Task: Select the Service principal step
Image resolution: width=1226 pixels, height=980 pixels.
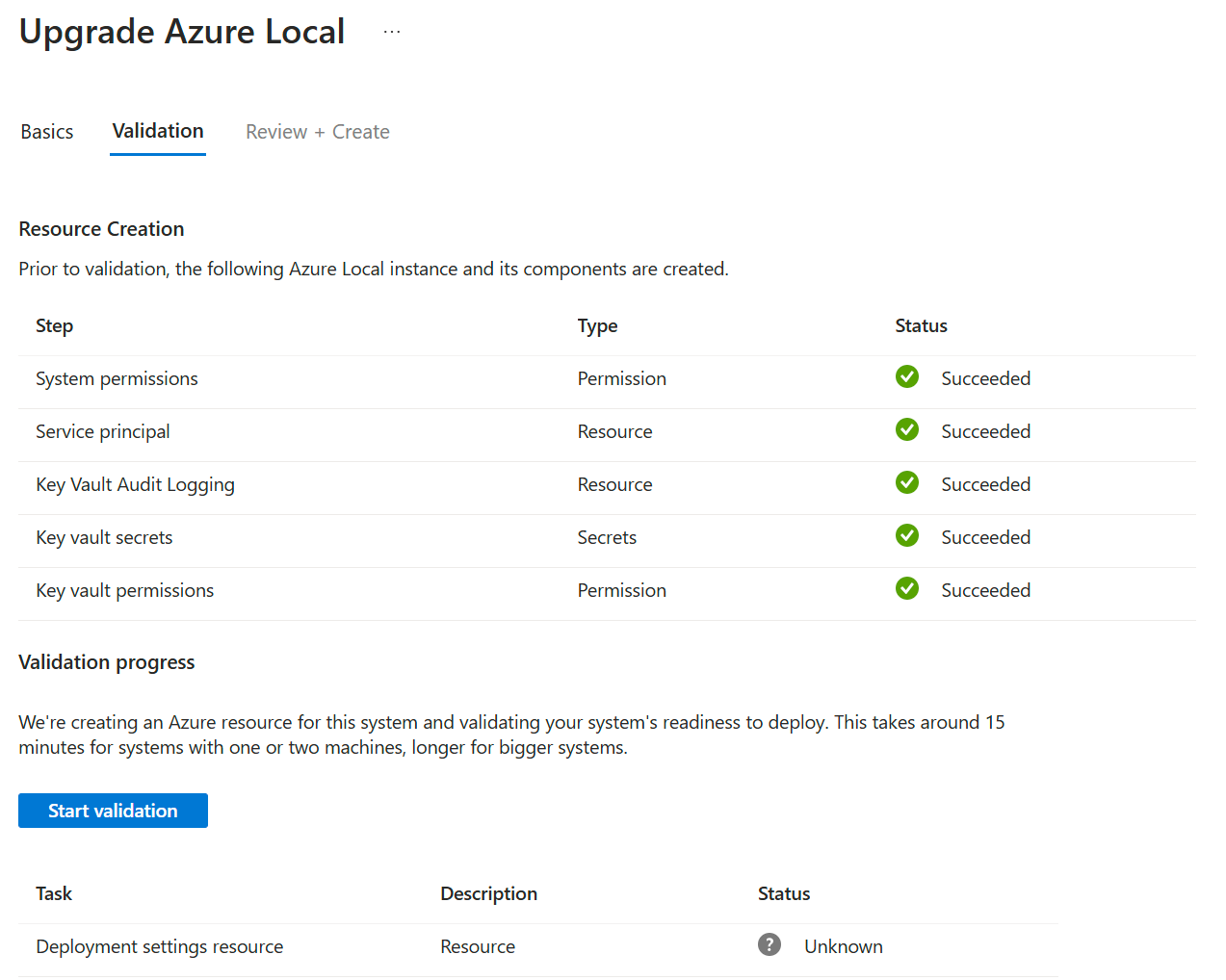Action: coord(103,432)
